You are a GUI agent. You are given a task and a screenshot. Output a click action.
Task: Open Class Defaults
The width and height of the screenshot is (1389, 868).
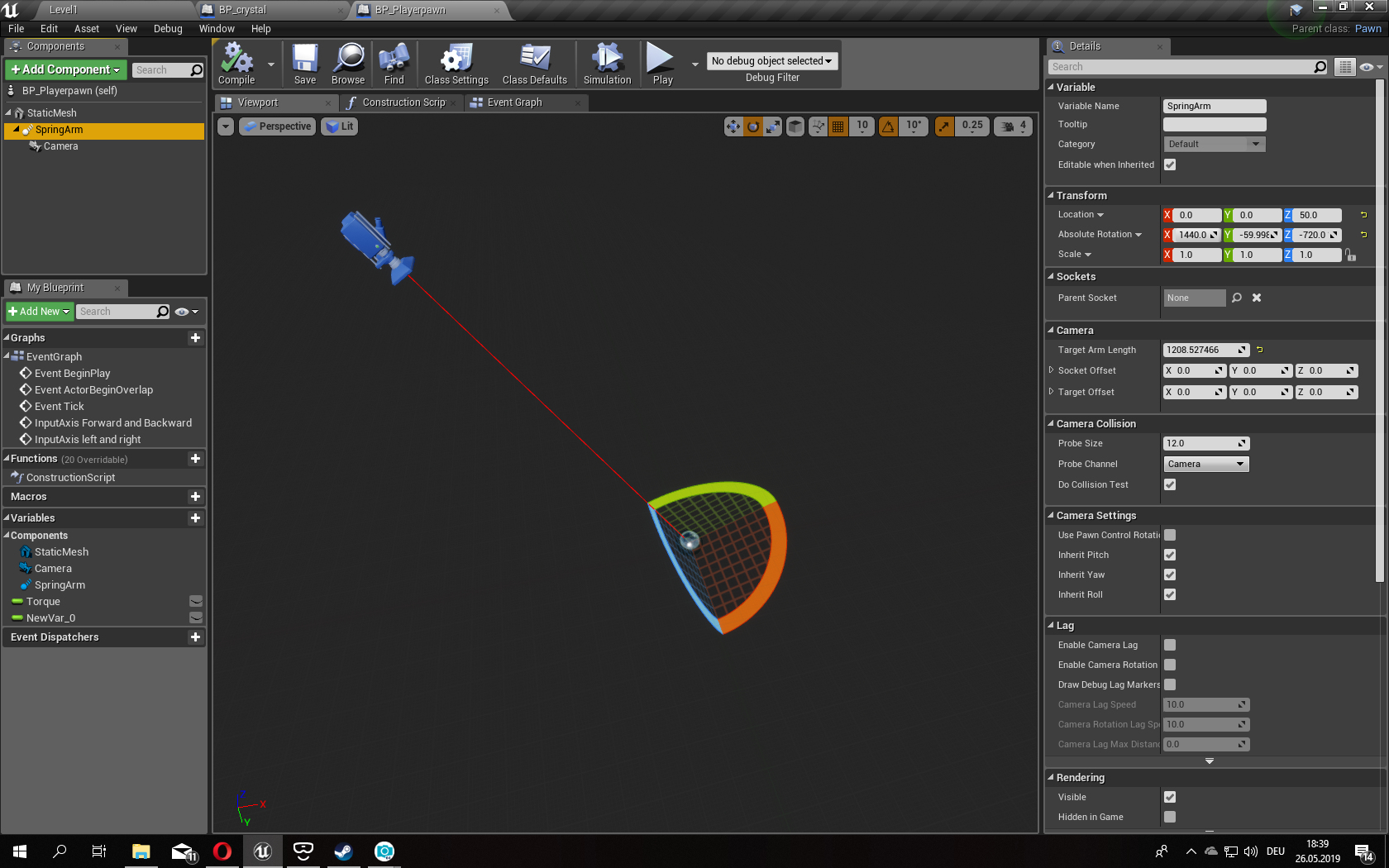click(534, 64)
